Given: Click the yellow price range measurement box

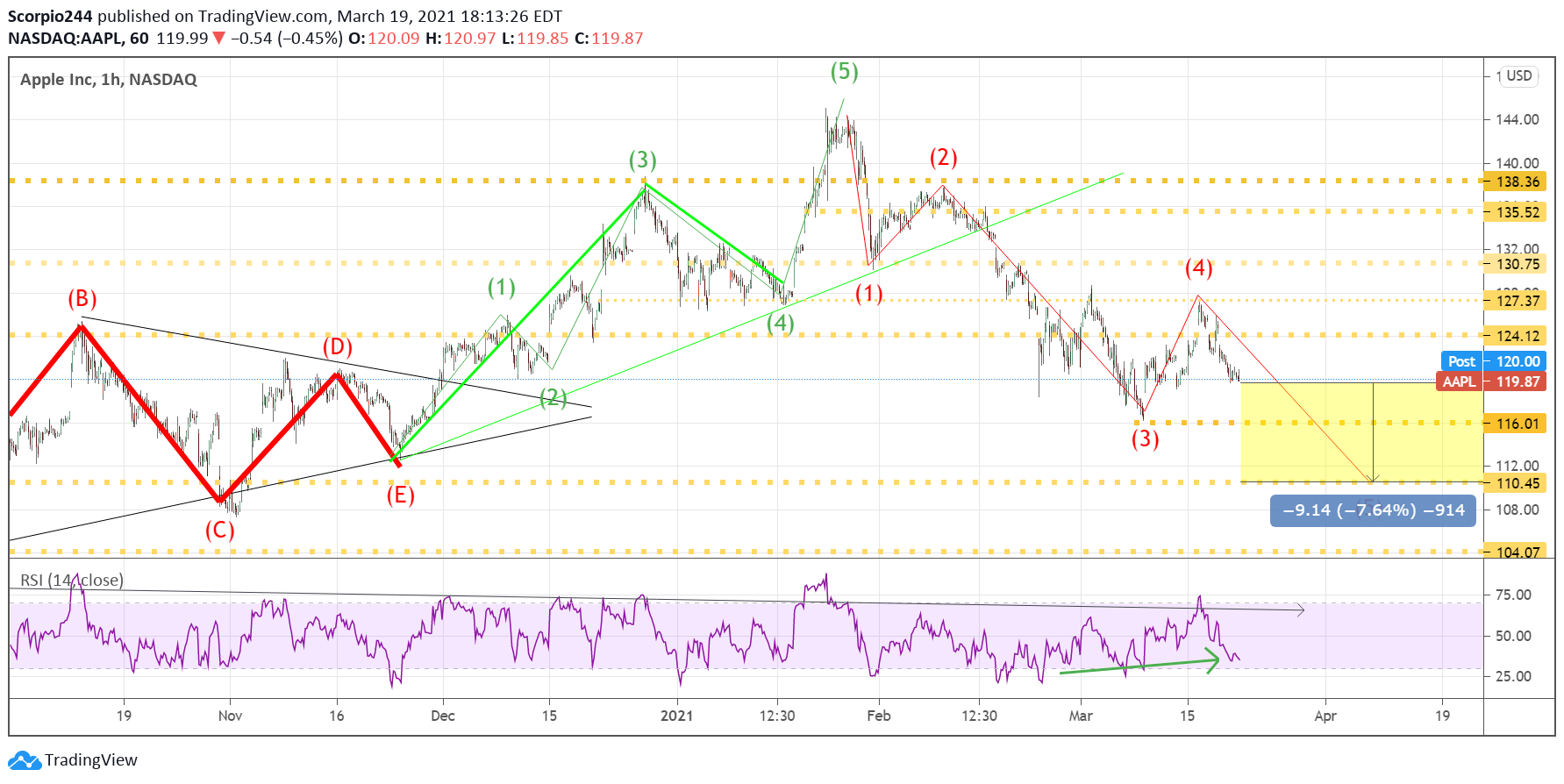Looking at the screenshot, I should pos(1361,432).
